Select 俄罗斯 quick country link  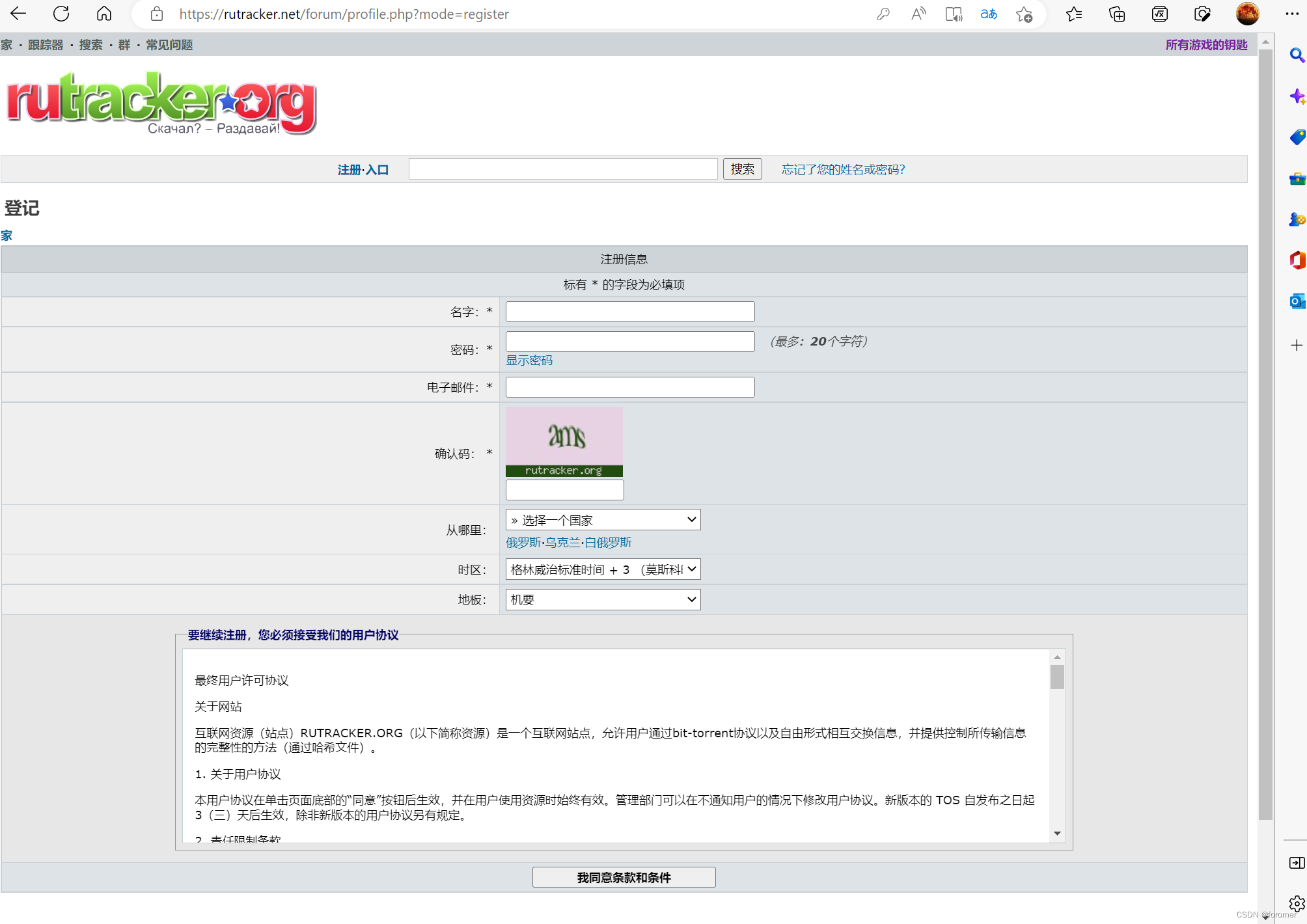coord(523,543)
